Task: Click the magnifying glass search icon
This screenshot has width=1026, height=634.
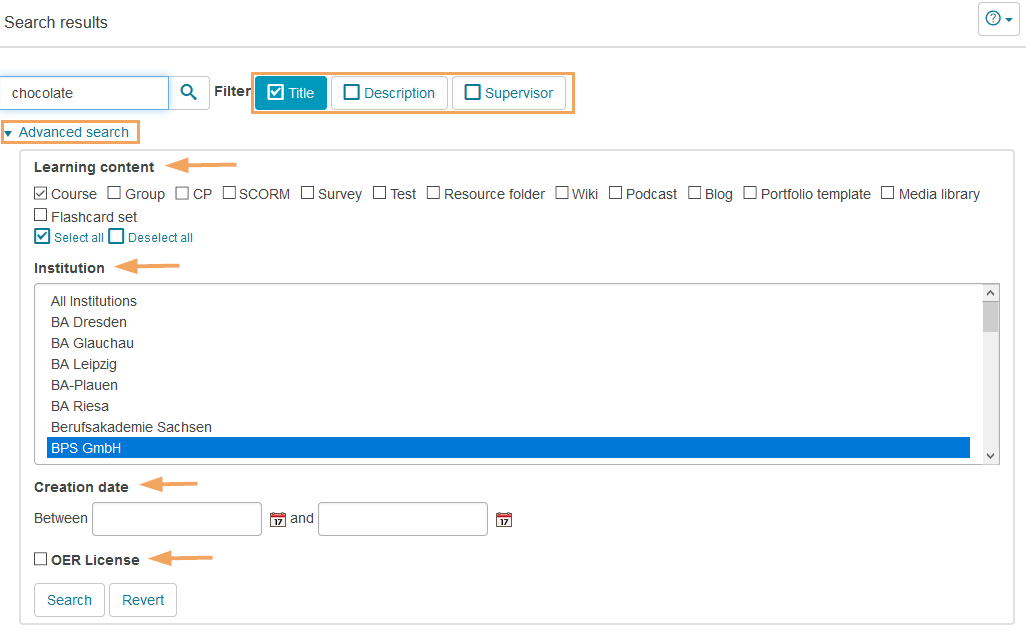Action: click(189, 93)
